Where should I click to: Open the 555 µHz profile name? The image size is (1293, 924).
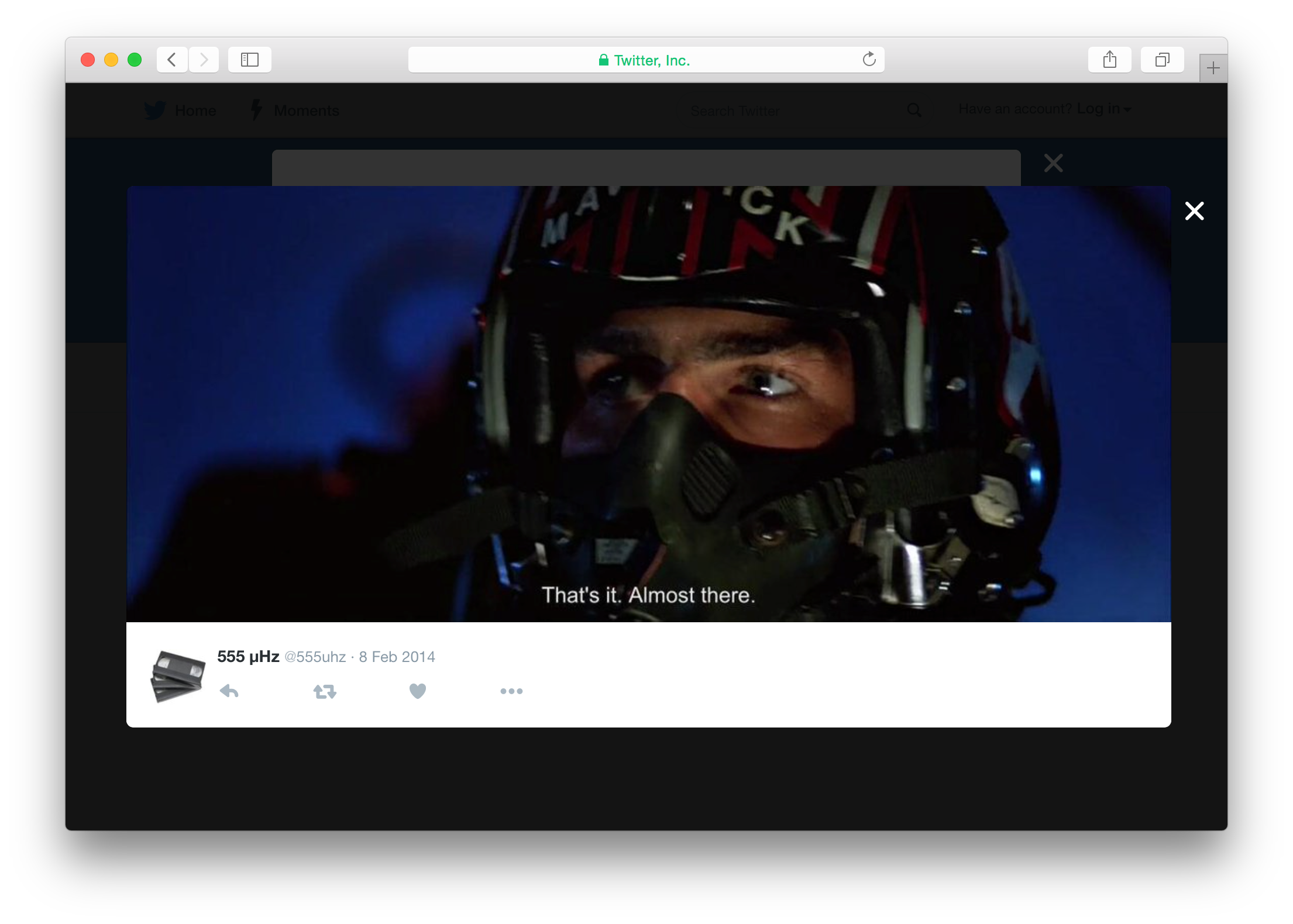(248, 657)
